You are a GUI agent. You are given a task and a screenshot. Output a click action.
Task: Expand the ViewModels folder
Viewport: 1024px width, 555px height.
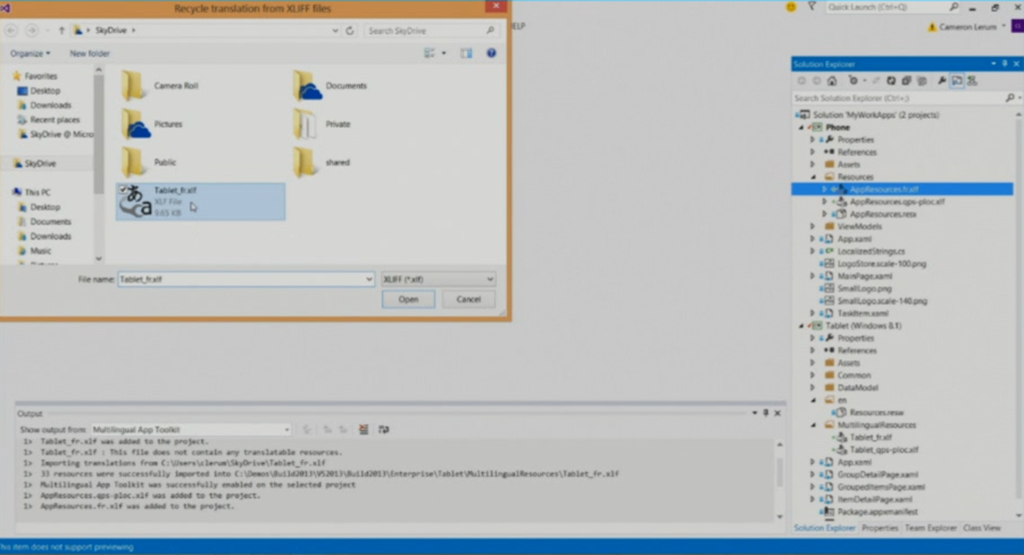click(x=814, y=227)
